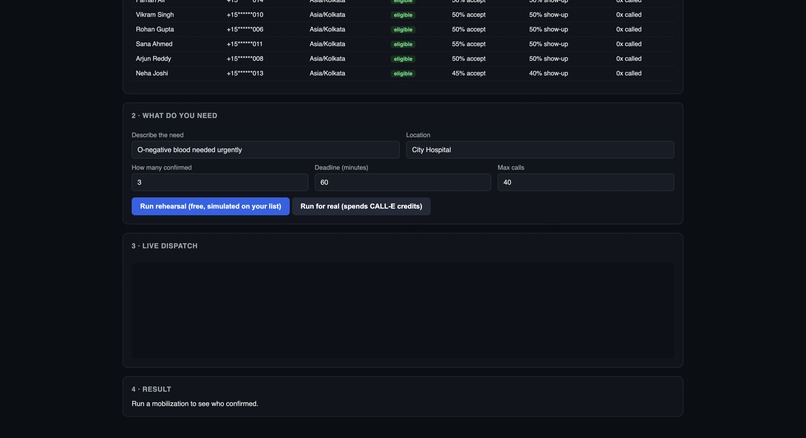Viewport: 806px width, 438px height.
Task: Click 55% accept in Sana Ahmed row
Action: click(468, 44)
